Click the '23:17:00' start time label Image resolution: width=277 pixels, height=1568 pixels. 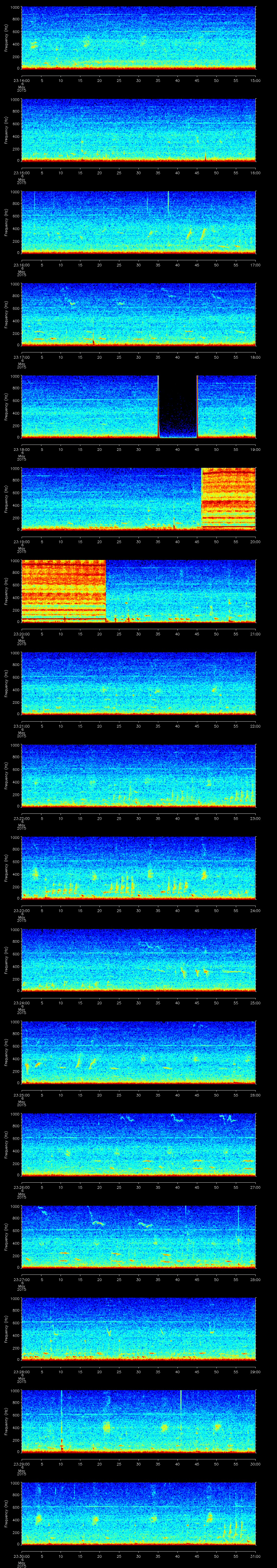pos(21,357)
